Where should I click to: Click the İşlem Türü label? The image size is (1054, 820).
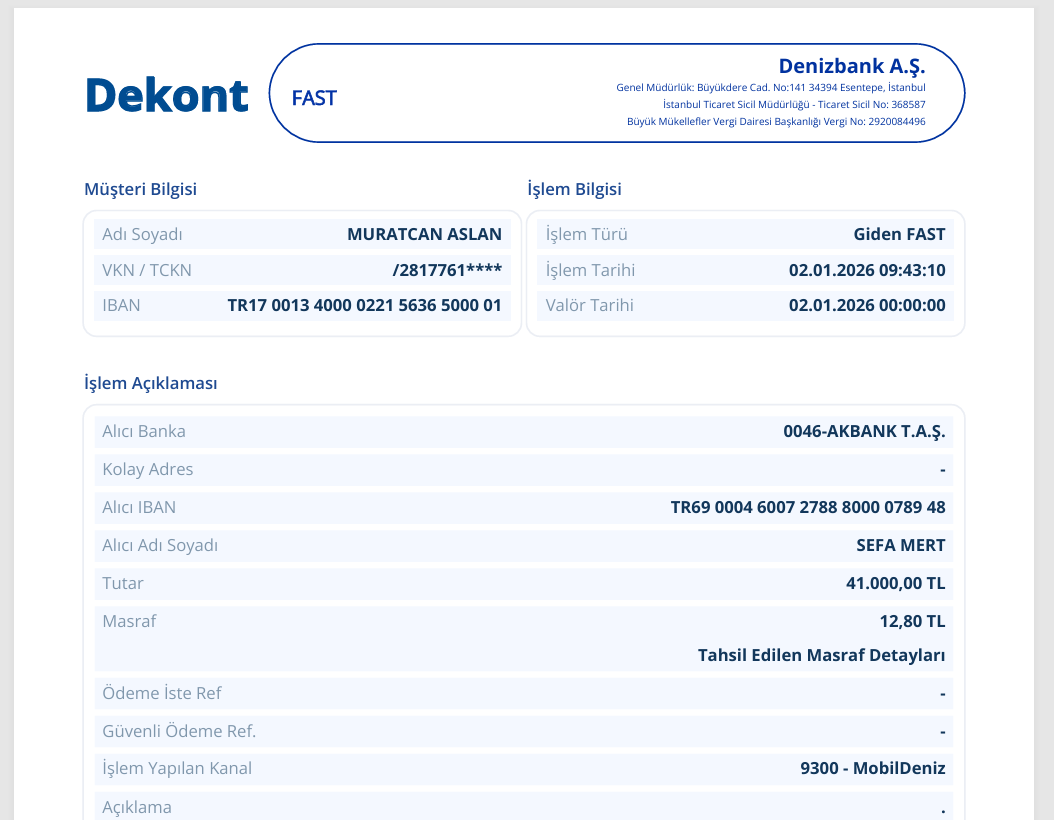(586, 234)
